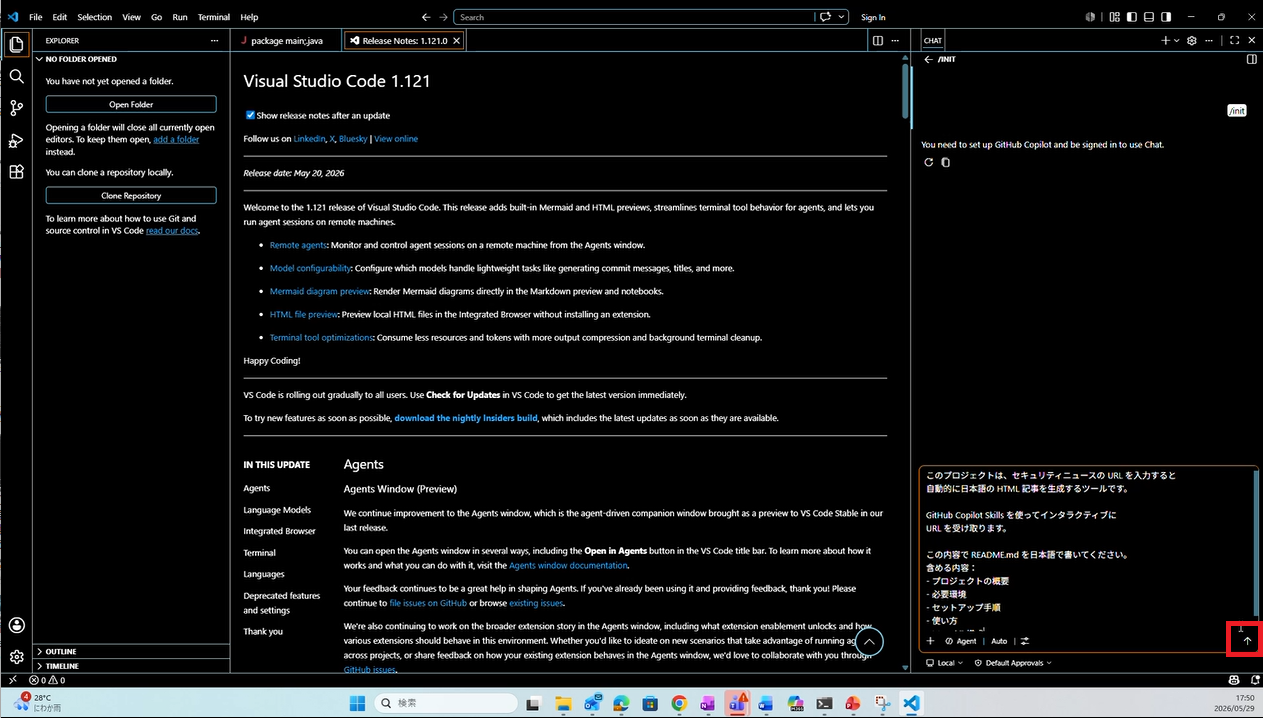
Task: Open the add a folder link
Action: (176, 140)
